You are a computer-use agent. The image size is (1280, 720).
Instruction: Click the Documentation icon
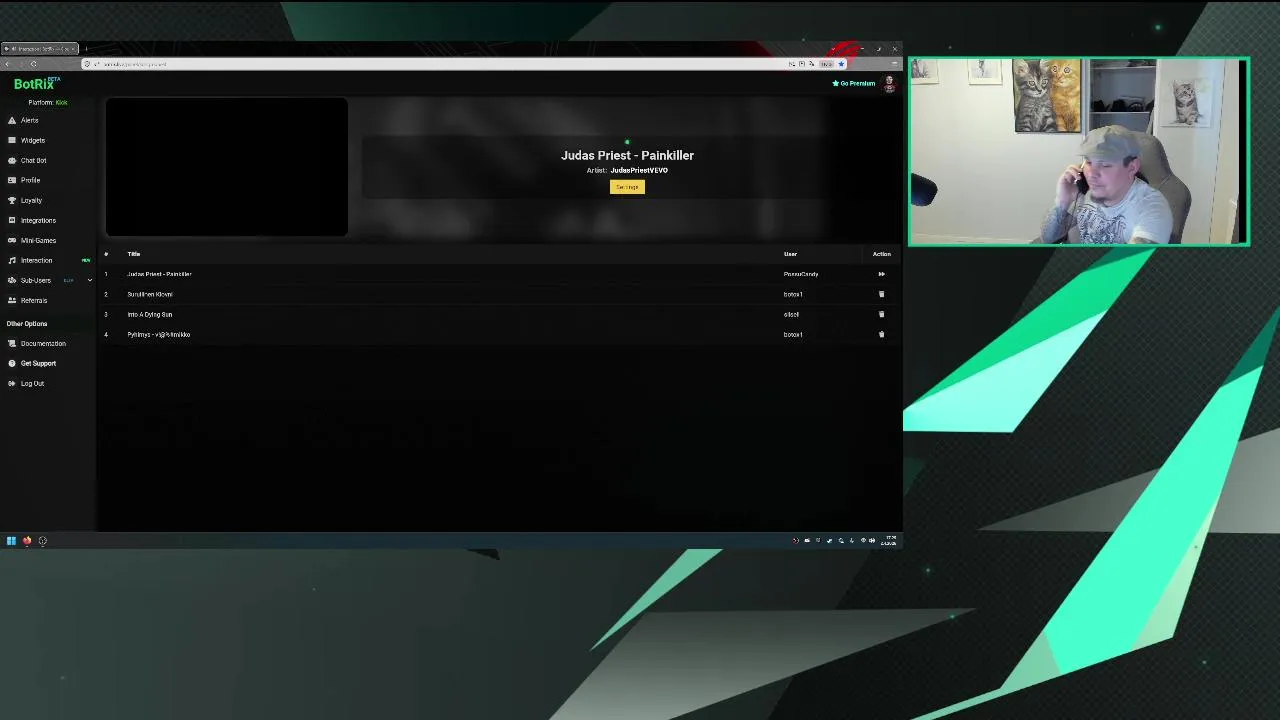point(11,343)
